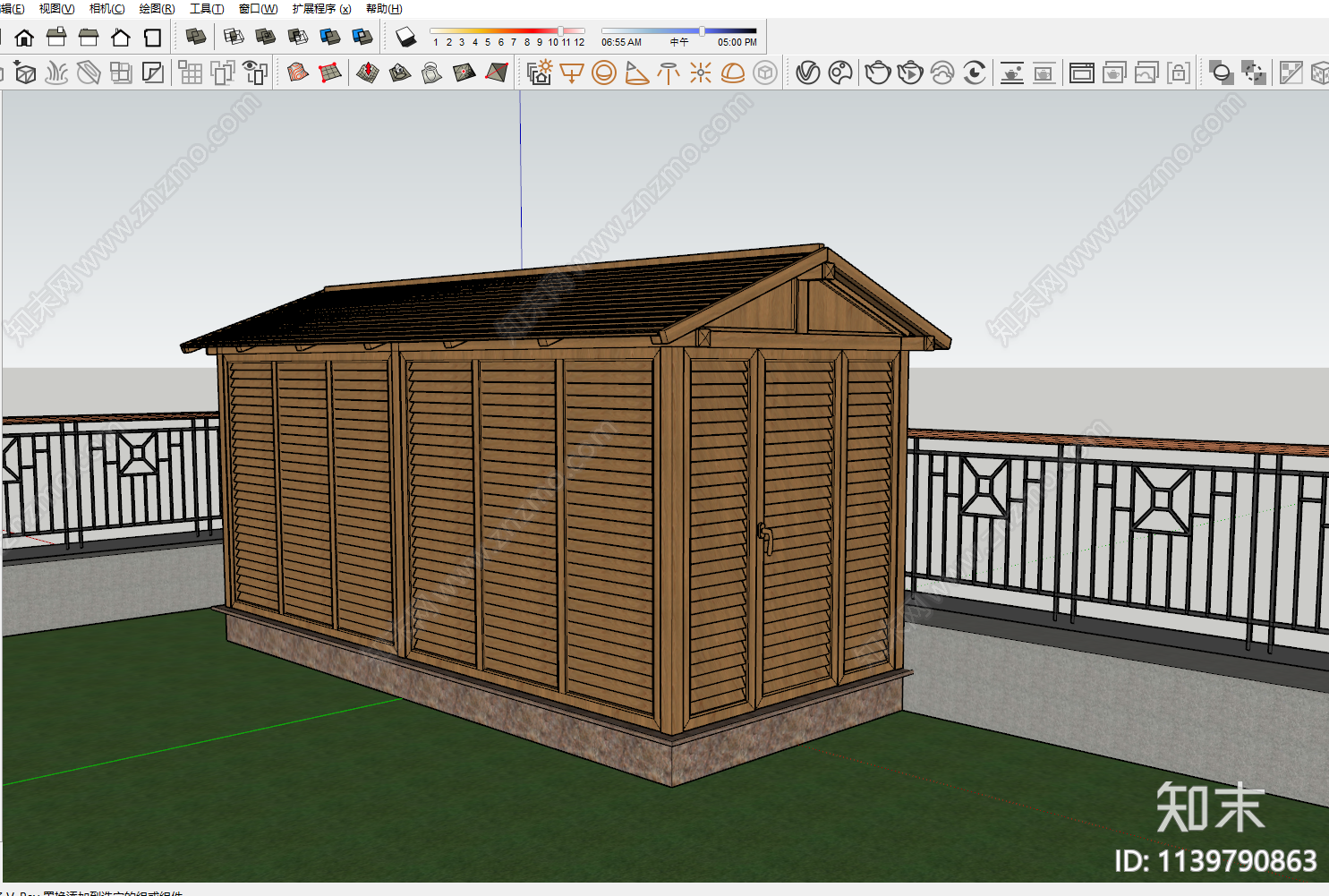Start V-Ray Render teapot button

pos(878,73)
